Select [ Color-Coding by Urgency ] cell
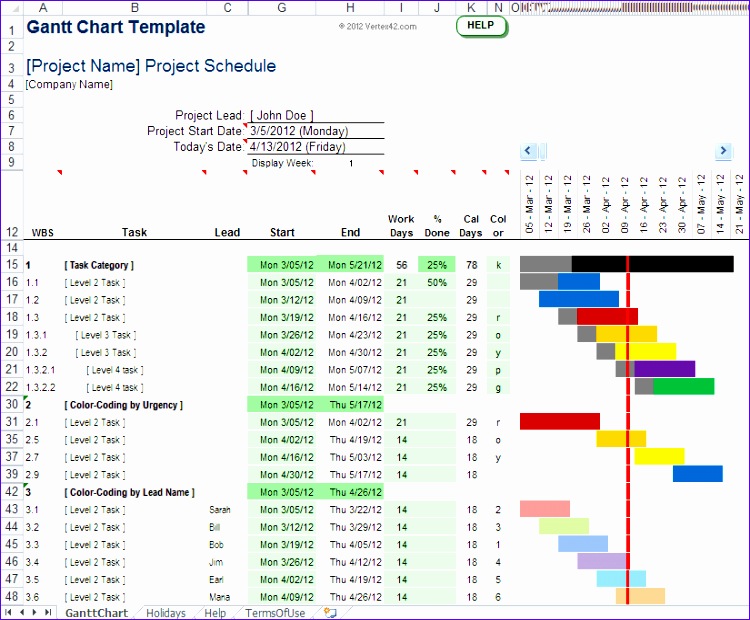The image size is (750, 620). pos(123,405)
